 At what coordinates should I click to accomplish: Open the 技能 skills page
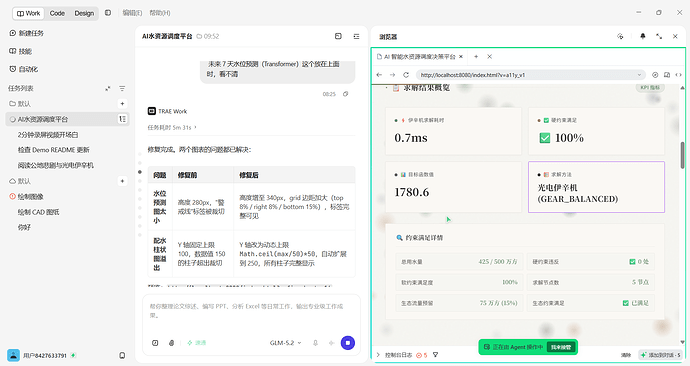click(21, 51)
